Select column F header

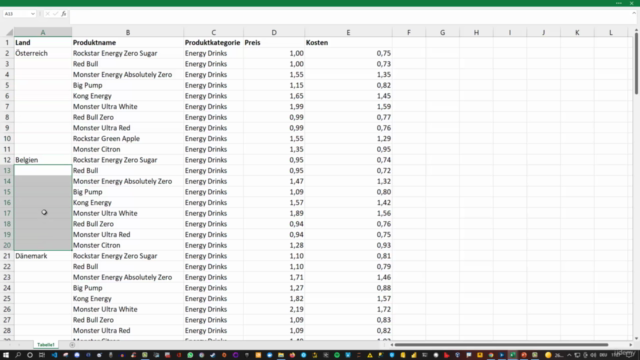coord(409,32)
